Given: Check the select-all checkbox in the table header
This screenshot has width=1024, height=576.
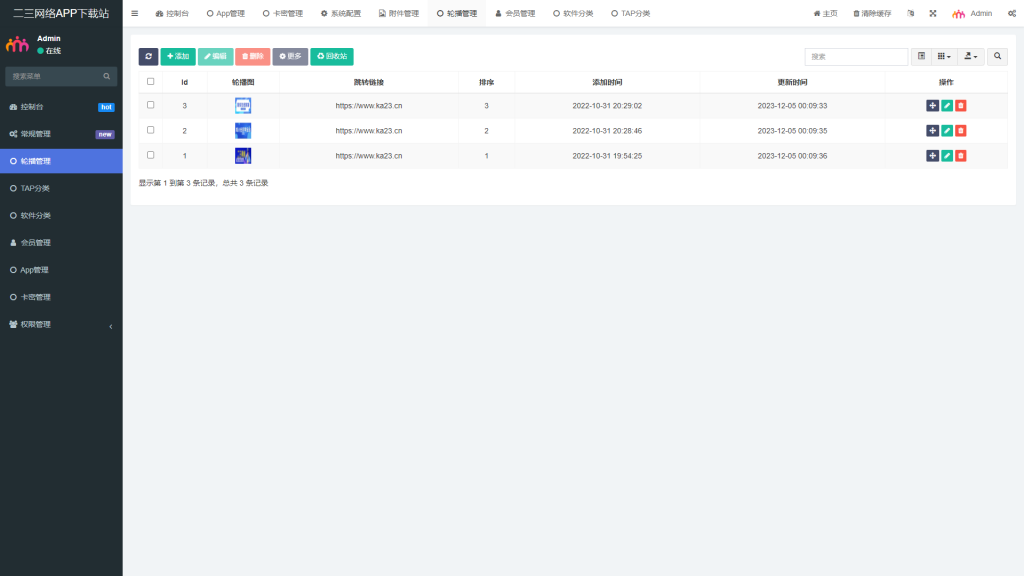Looking at the screenshot, I should [x=151, y=82].
